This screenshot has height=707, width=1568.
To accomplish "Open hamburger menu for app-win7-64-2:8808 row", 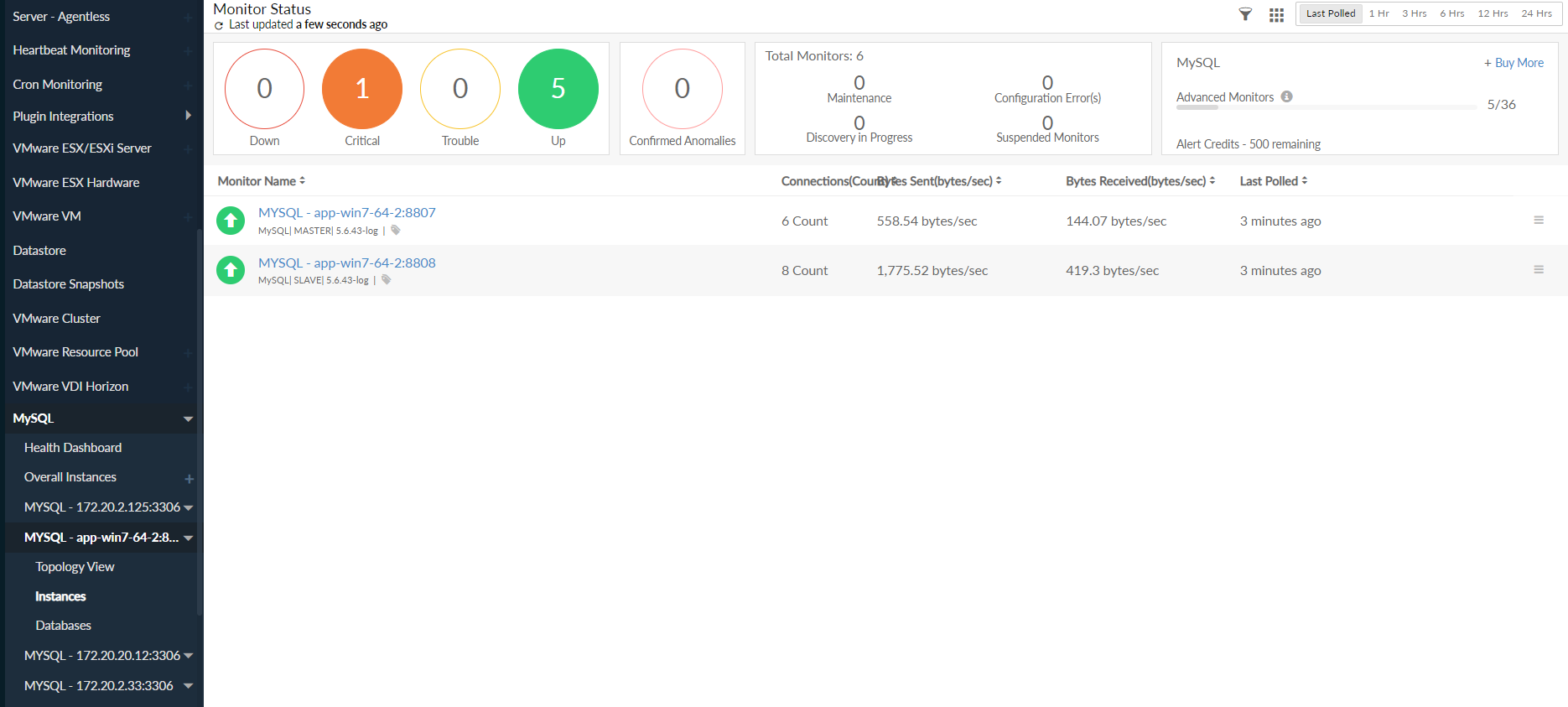I will click(x=1539, y=269).
